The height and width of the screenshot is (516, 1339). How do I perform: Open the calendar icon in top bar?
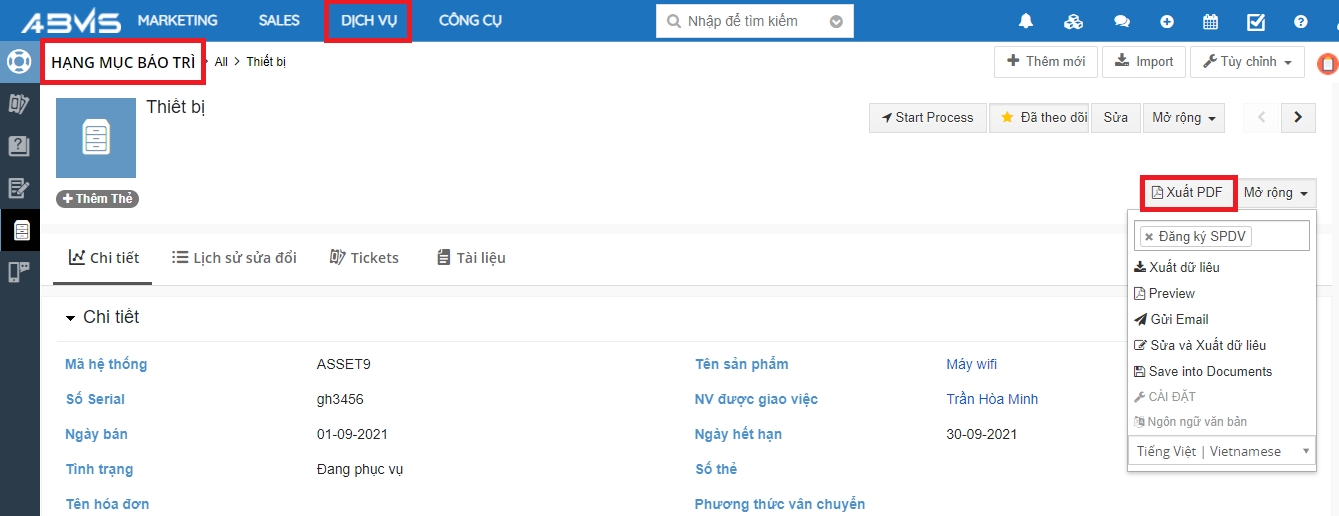coord(1210,21)
